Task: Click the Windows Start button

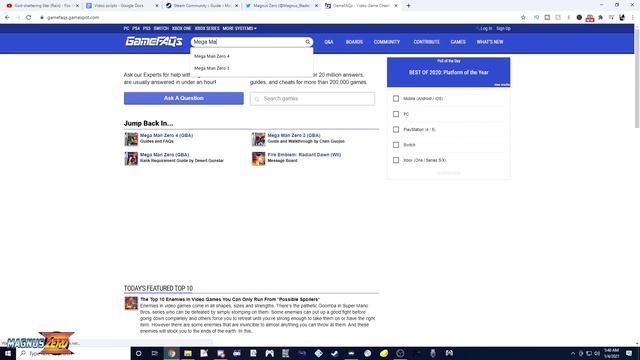Action: coord(8,353)
